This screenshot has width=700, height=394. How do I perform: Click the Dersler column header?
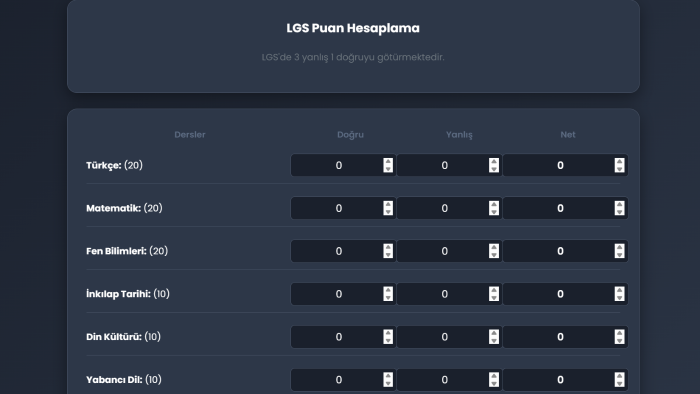click(190, 134)
